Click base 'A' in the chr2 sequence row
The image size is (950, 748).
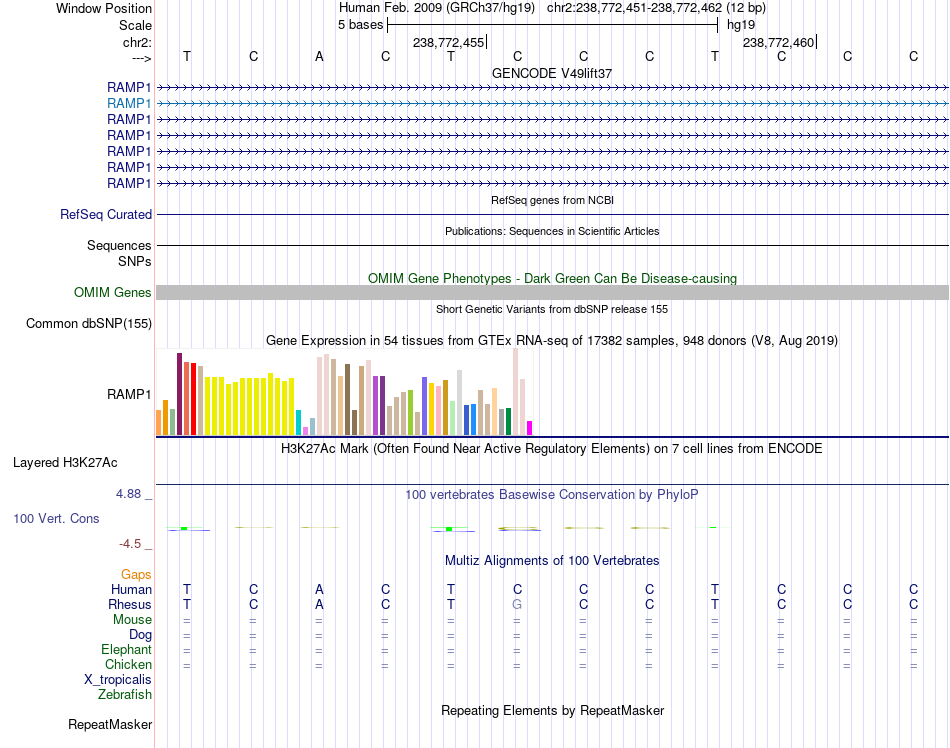click(319, 56)
